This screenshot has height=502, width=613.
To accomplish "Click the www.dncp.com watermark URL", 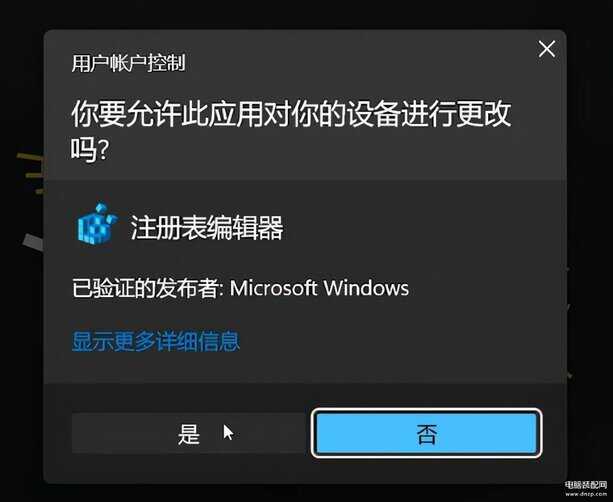I will (x=585, y=494).
